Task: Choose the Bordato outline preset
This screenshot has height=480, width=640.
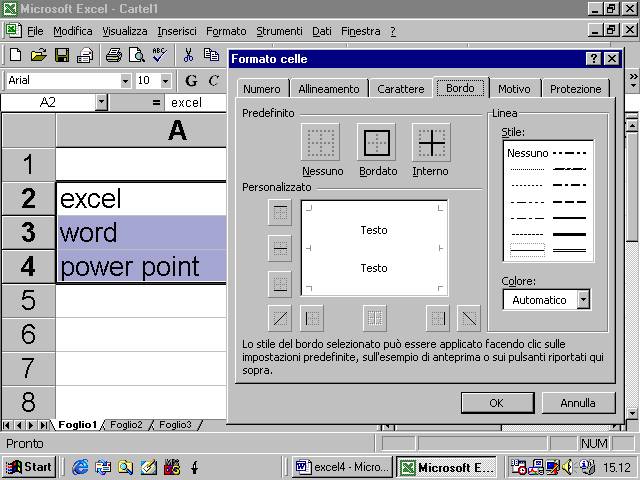Action: (x=376, y=142)
